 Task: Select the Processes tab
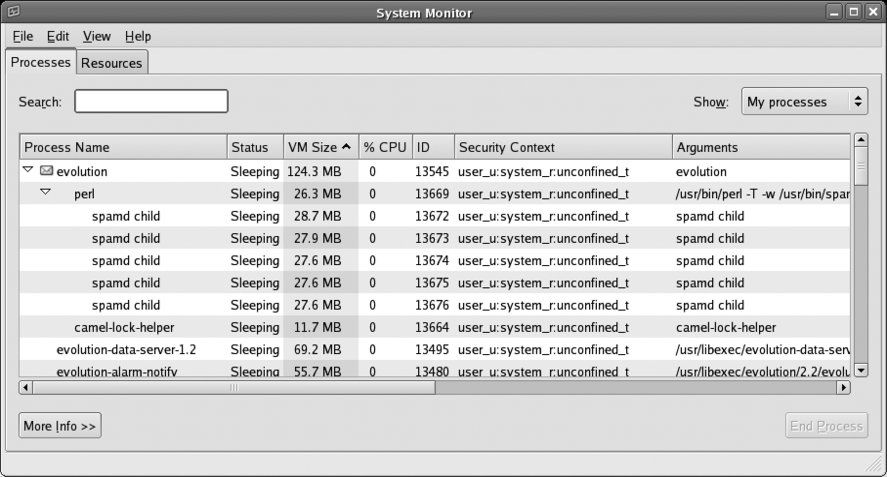tap(41, 62)
